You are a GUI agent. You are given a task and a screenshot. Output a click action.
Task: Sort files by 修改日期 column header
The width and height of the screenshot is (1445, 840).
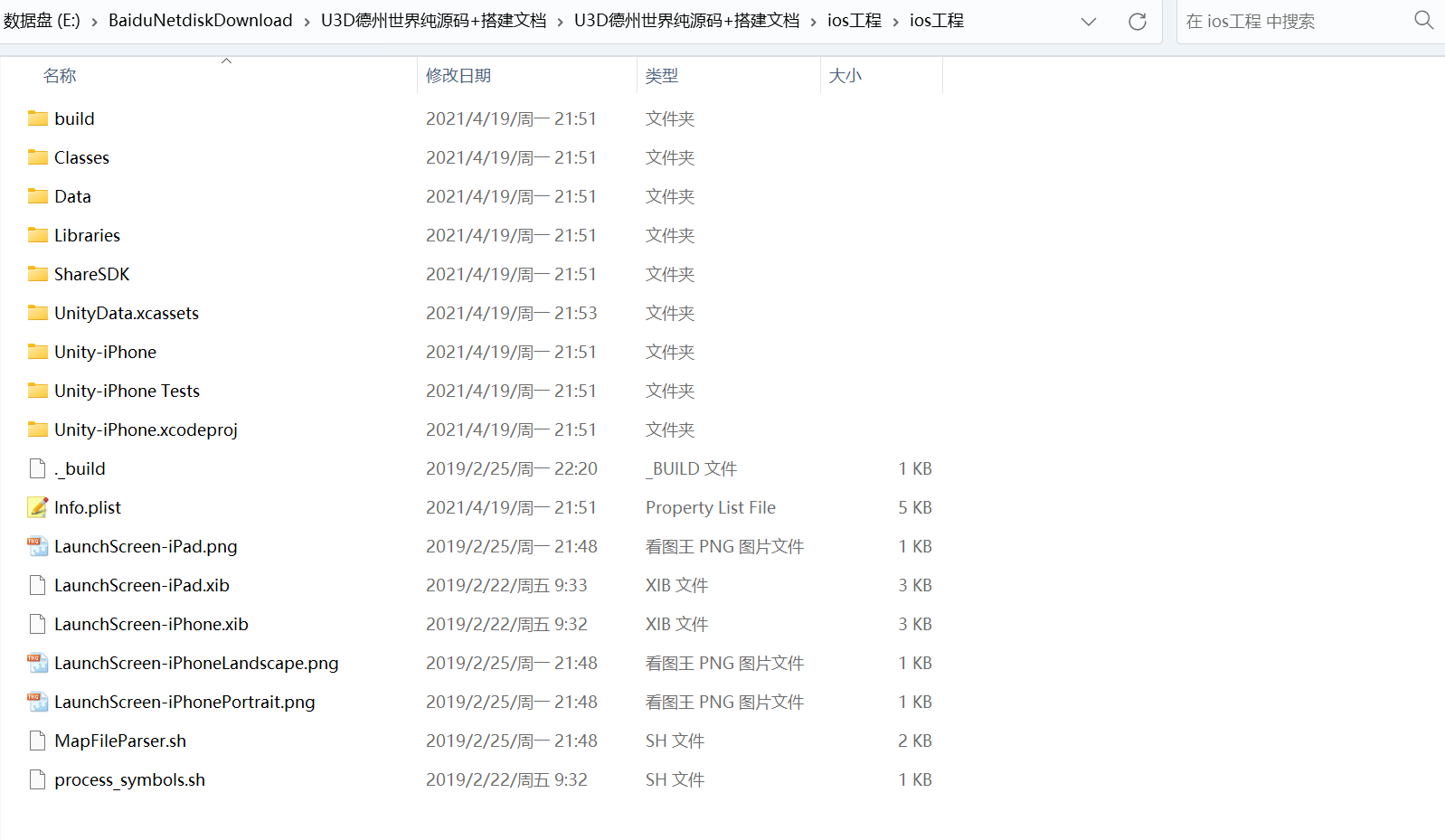coord(458,76)
